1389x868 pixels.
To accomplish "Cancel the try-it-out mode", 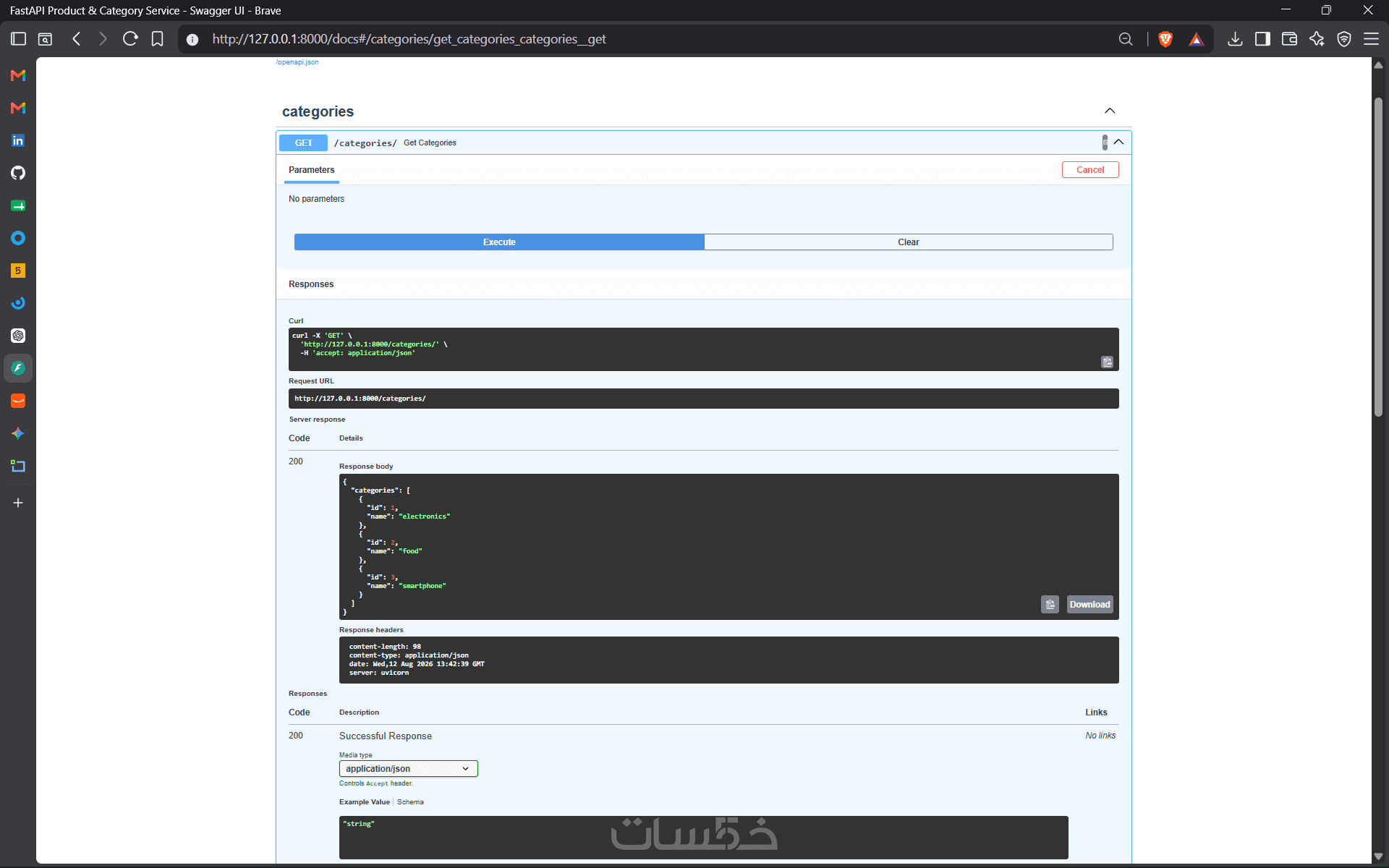I will click(x=1090, y=170).
